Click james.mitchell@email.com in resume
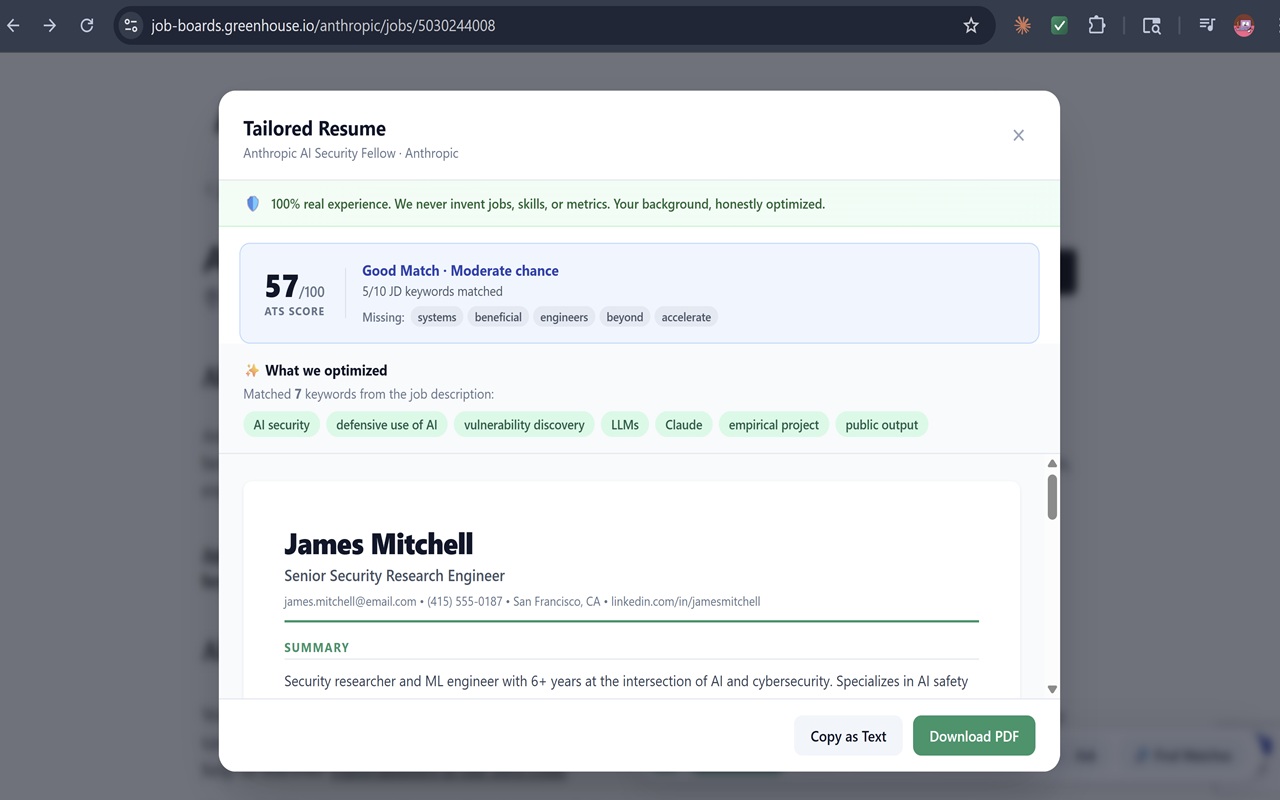This screenshot has height=800, width=1280. 350,602
